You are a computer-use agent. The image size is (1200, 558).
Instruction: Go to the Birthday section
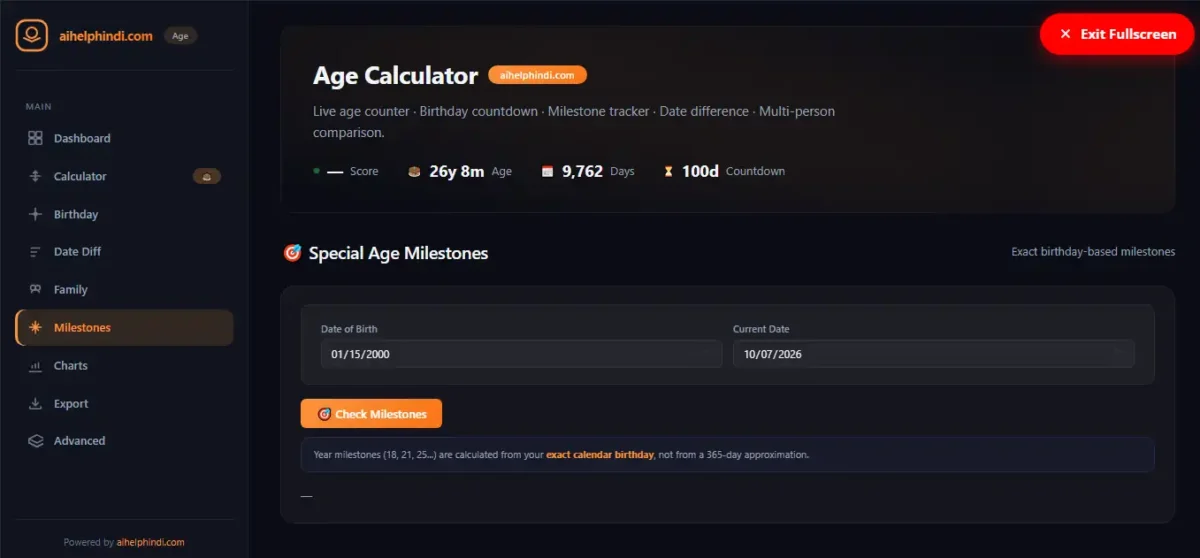click(125, 214)
